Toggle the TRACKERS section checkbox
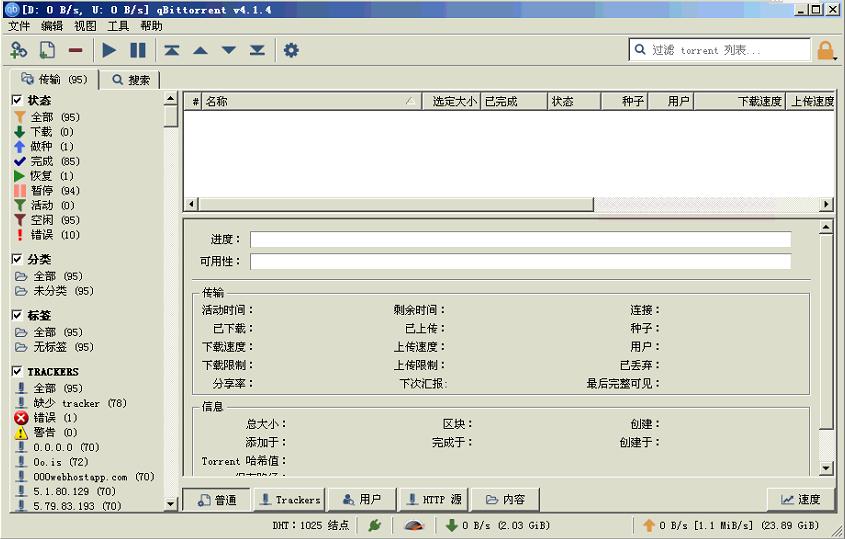 [x=17, y=371]
